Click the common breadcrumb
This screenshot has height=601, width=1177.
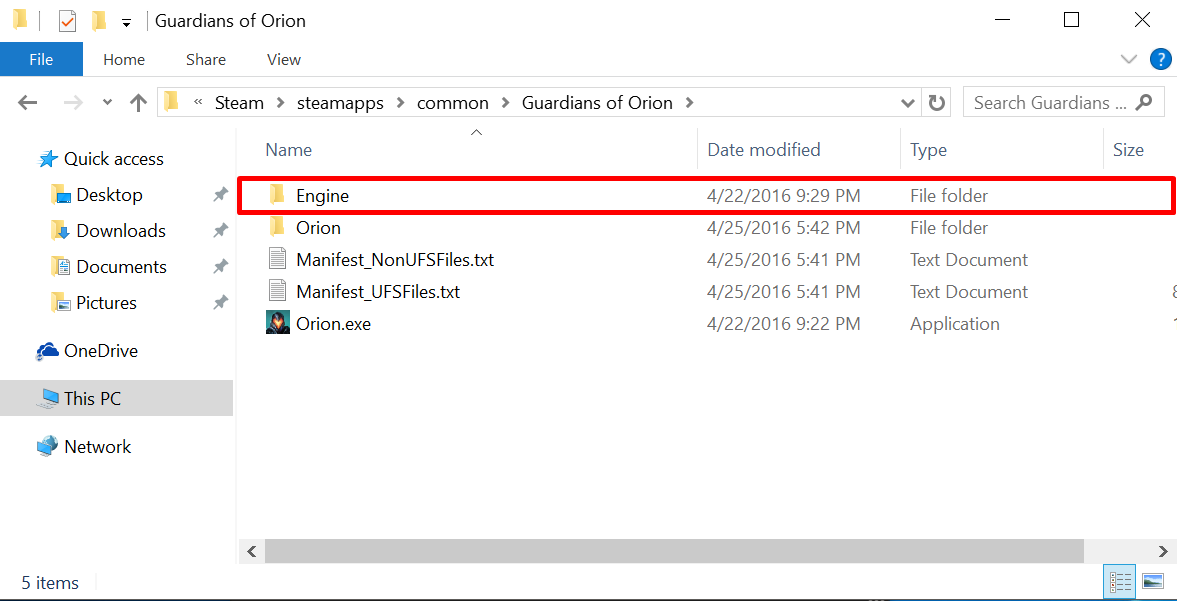pyautogui.click(x=453, y=103)
